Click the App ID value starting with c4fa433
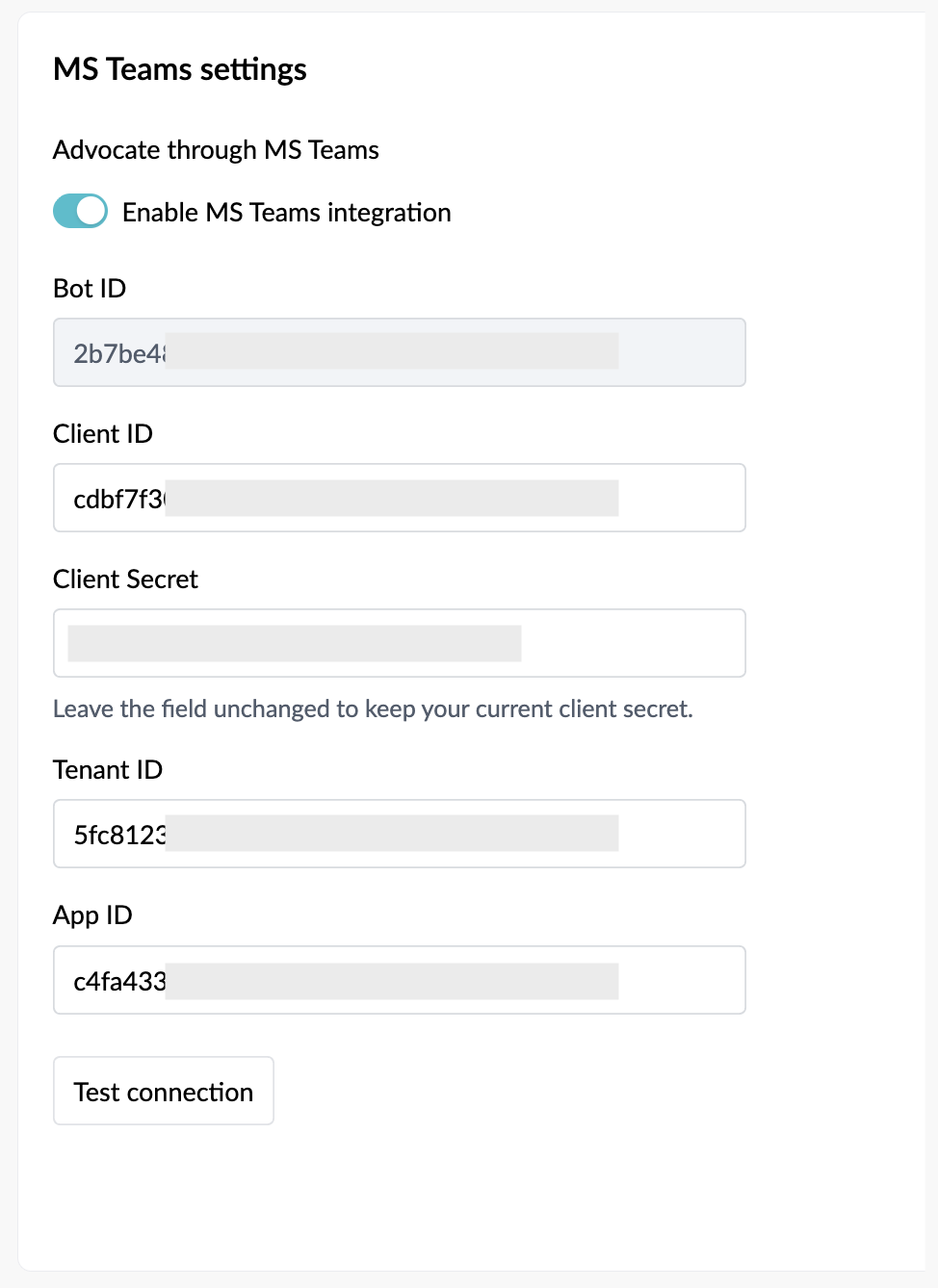 [x=117, y=980]
